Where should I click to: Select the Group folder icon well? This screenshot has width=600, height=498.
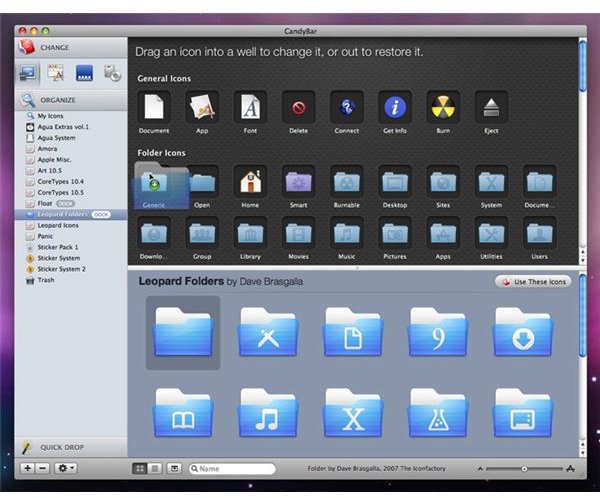coord(202,233)
